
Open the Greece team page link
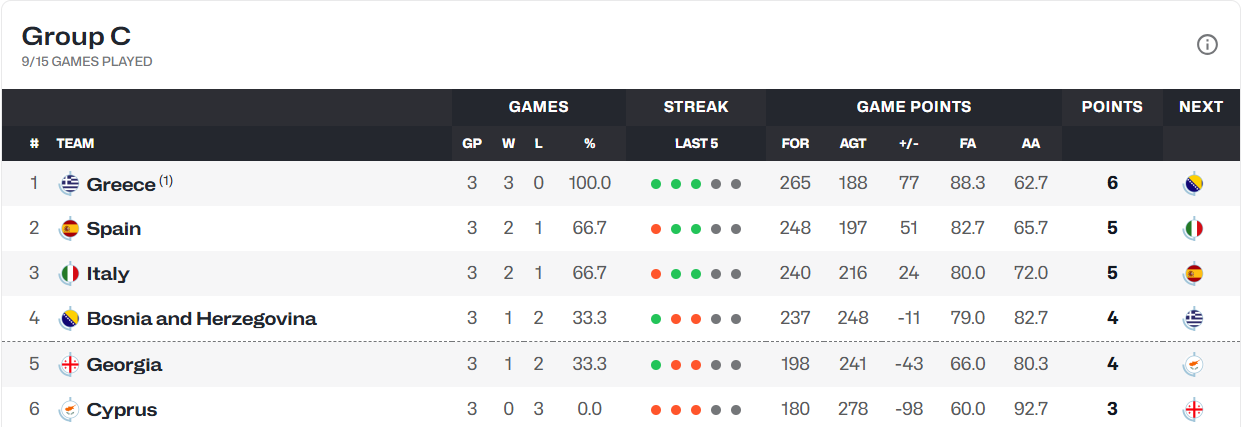click(x=121, y=184)
